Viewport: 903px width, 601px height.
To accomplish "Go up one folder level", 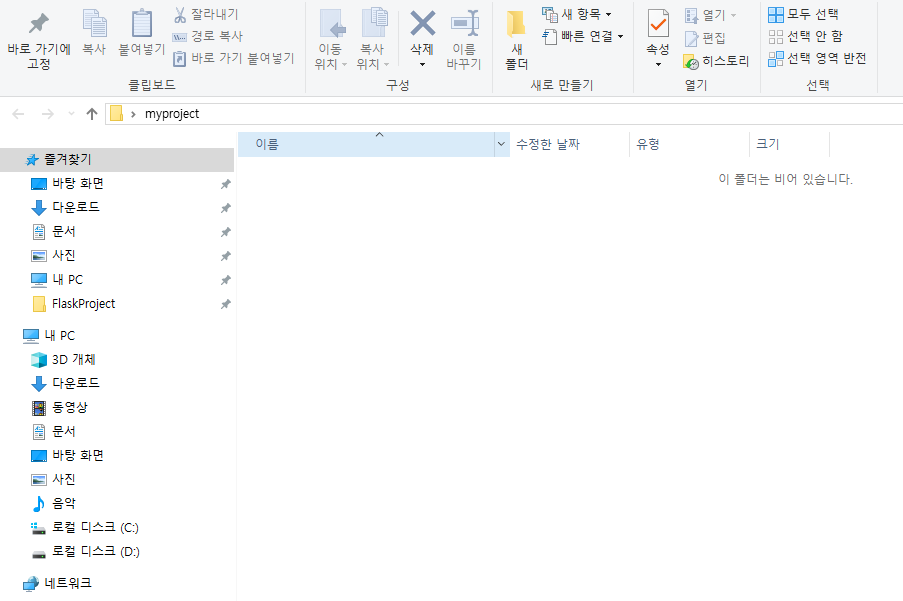I will 92,114.
